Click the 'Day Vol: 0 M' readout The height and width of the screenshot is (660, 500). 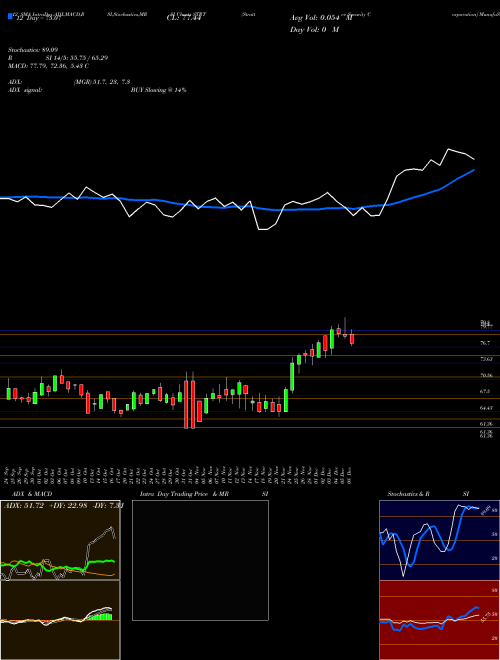pos(314,30)
